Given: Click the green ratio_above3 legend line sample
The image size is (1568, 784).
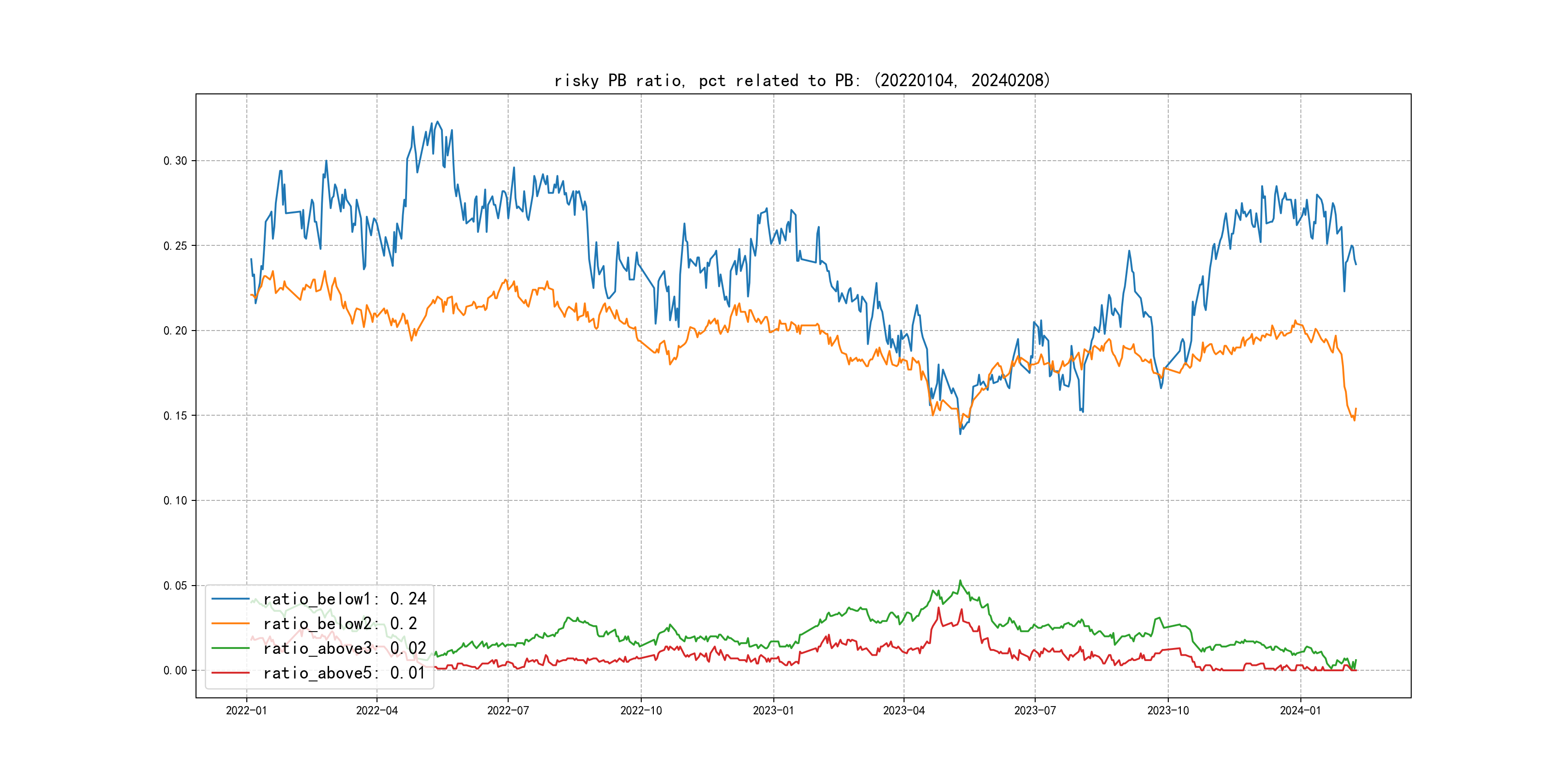Looking at the screenshot, I should pos(230,648).
